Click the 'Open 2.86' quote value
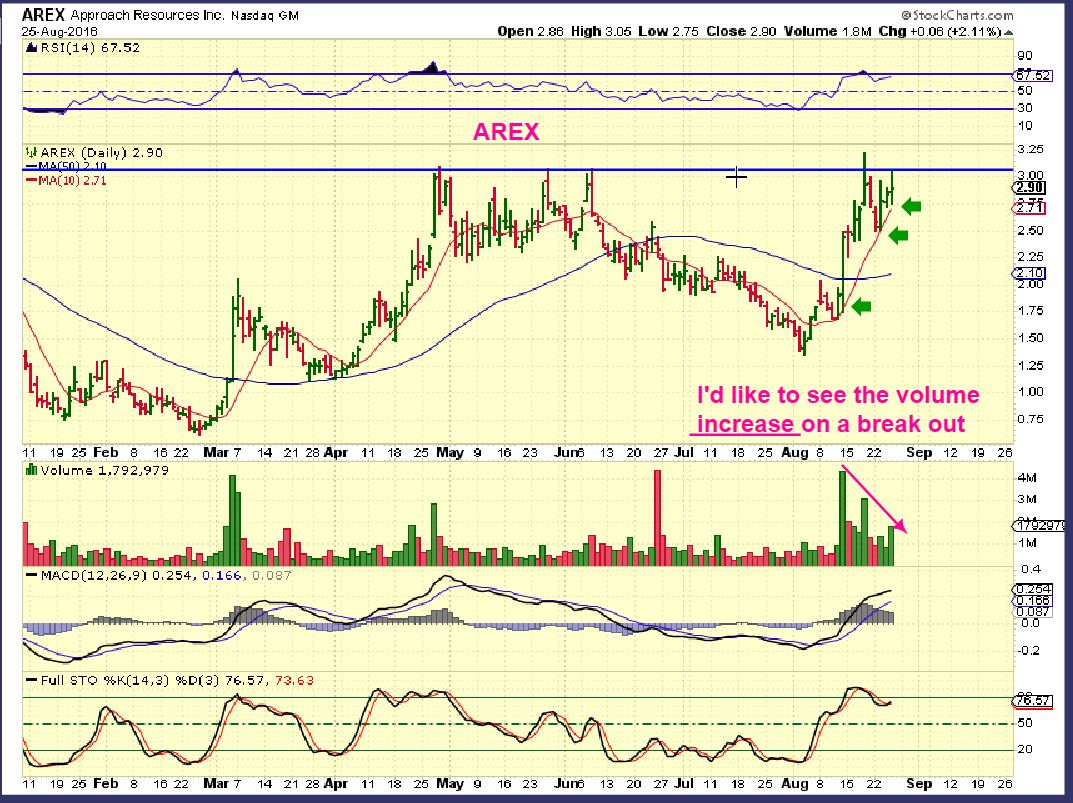1073x803 pixels. pos(530,31)
